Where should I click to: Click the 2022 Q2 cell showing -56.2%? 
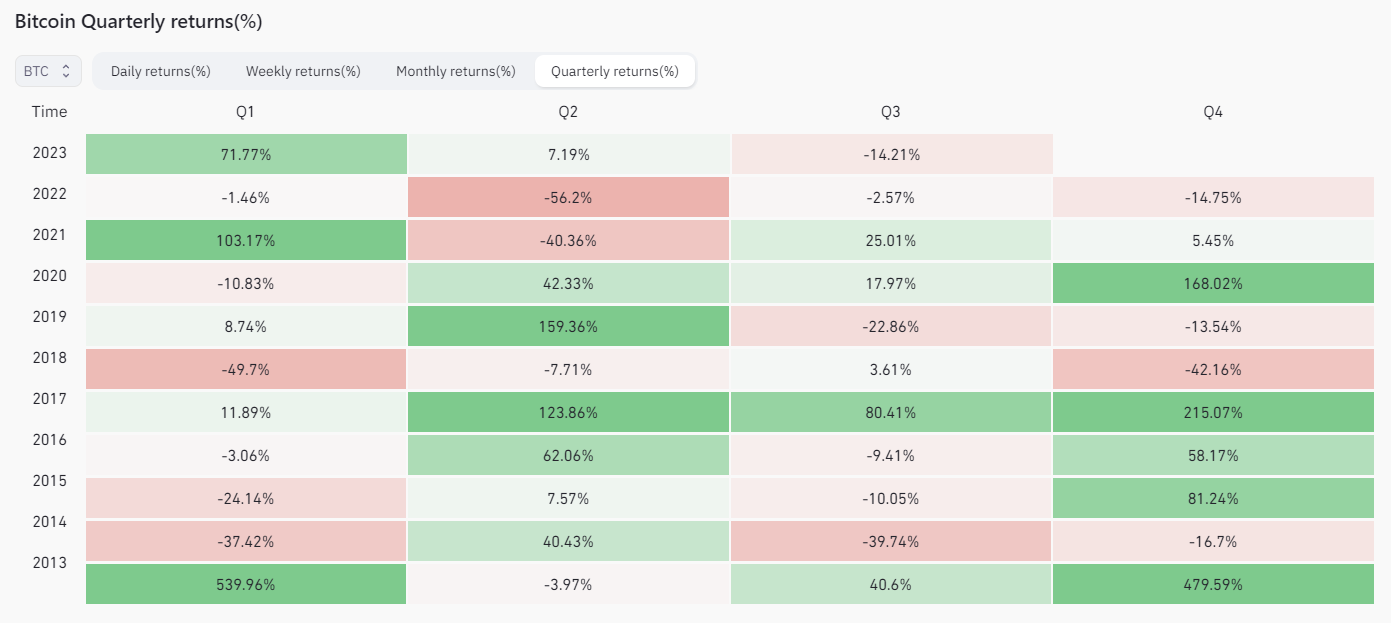[568, 198]
